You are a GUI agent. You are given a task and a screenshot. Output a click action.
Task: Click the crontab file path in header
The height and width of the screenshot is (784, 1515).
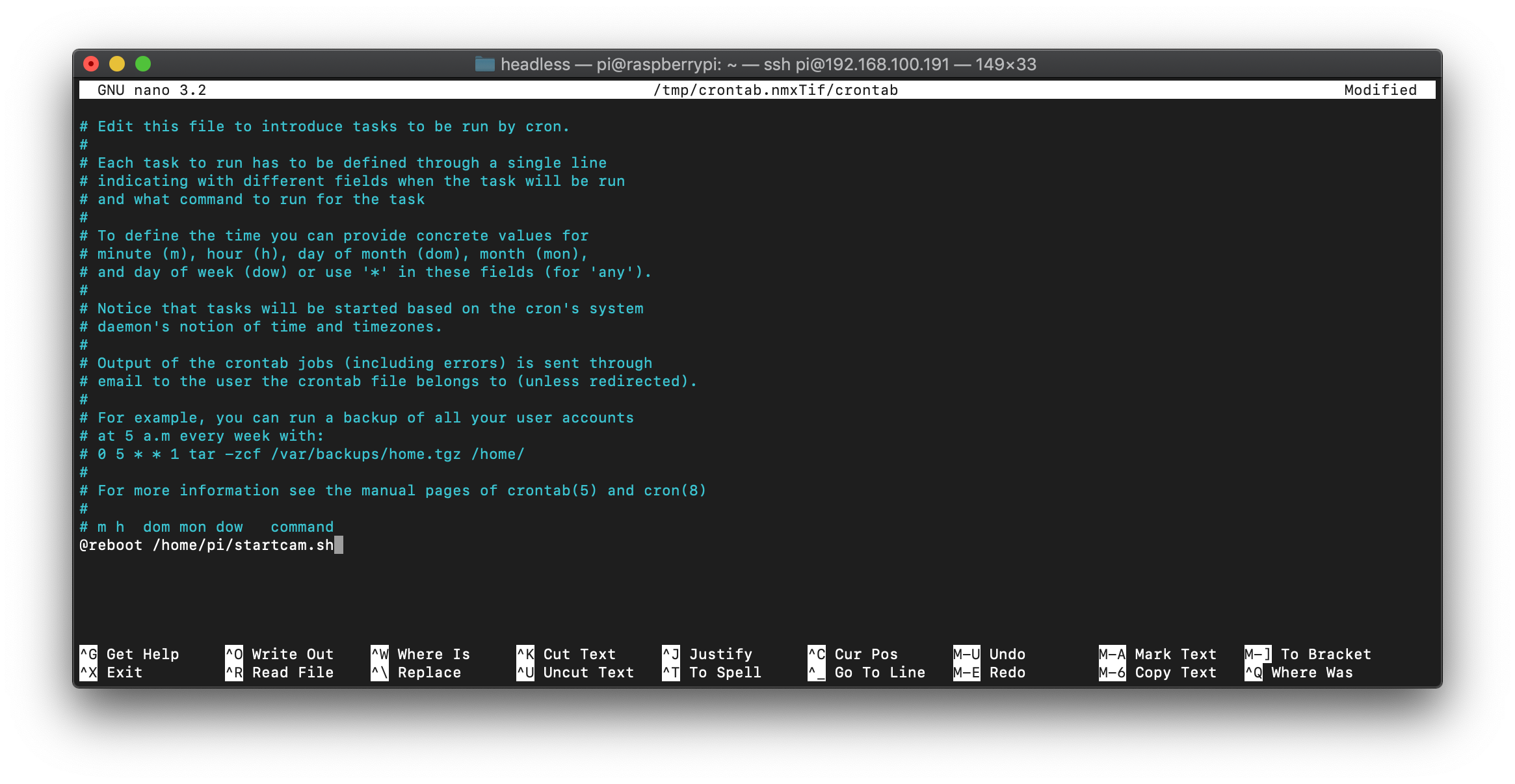click(x=775, y=90)
